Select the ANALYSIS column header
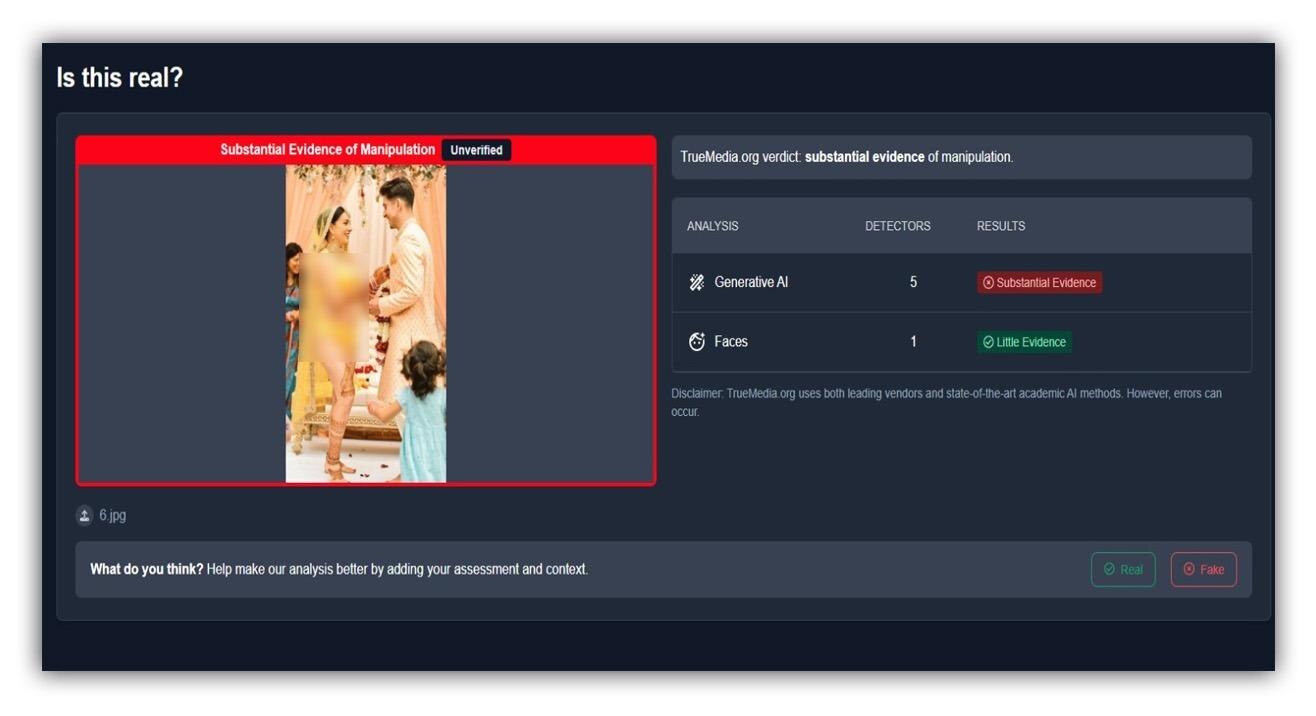The image size is (1316, 716). pyautogui.click(x=712, y=226)
